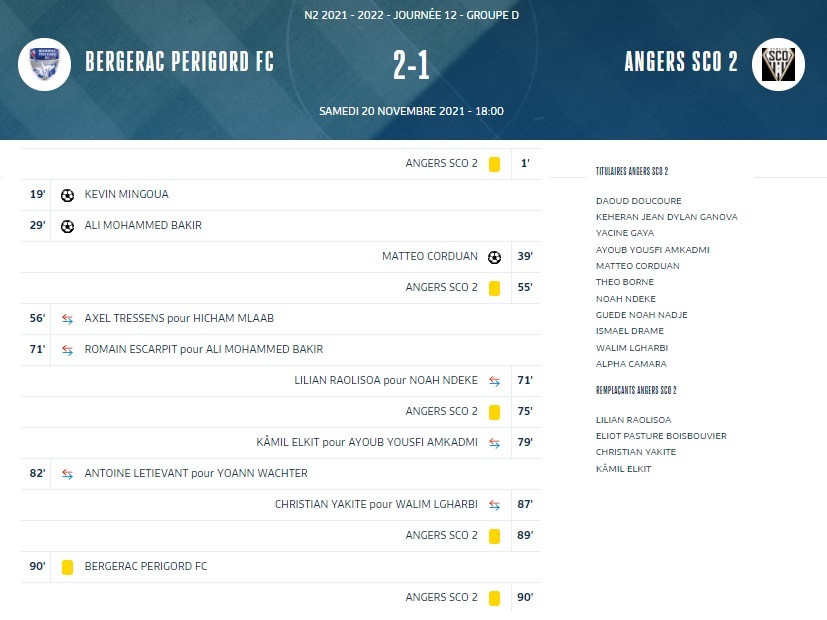827x620 pixels.
Task: Select starter WALIM LGHARBI in lineup list
Action: point(632,348)
